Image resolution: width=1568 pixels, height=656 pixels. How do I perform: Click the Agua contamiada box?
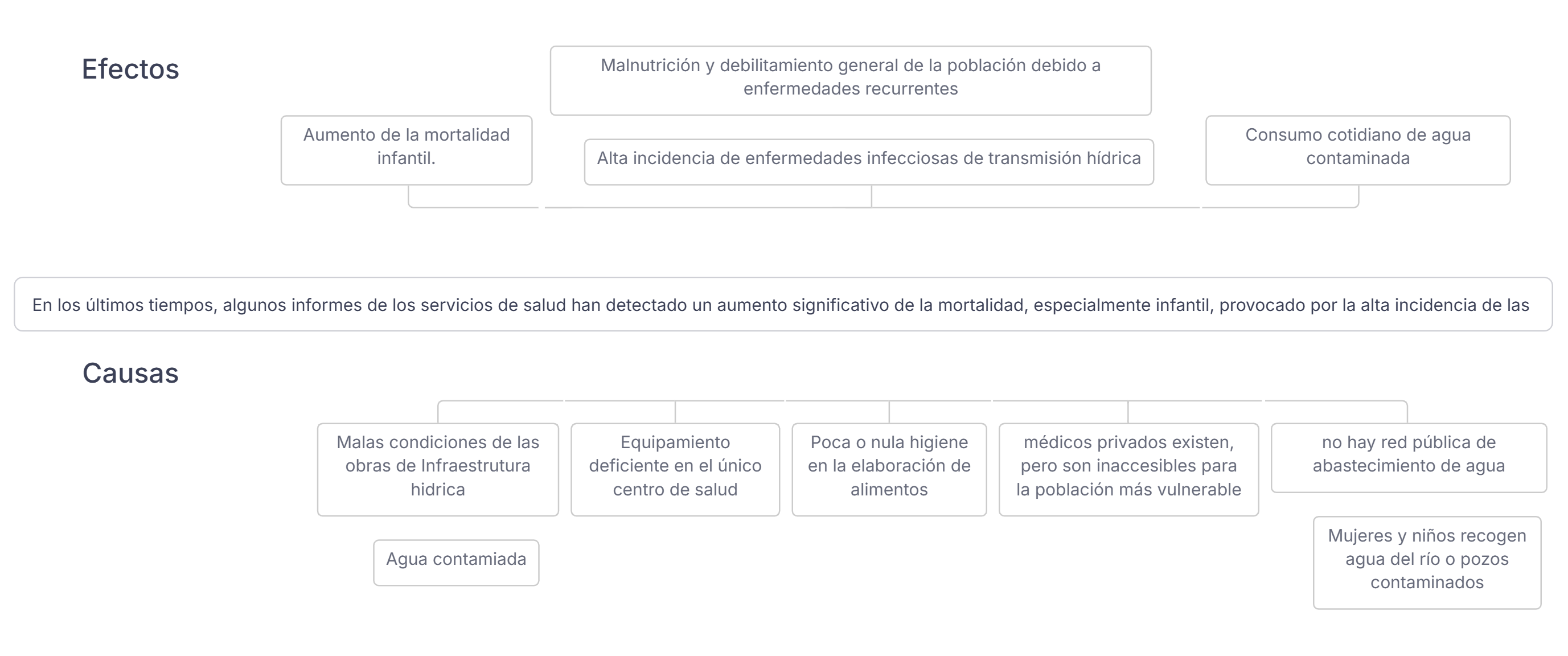click(456, 562)
